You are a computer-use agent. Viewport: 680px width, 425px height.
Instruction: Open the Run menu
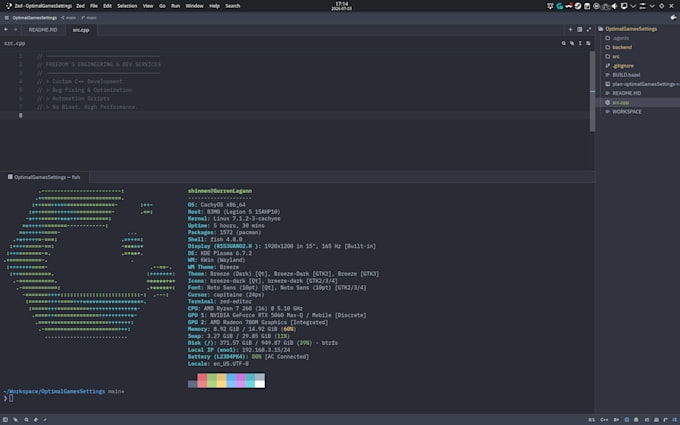pos(175,6)
